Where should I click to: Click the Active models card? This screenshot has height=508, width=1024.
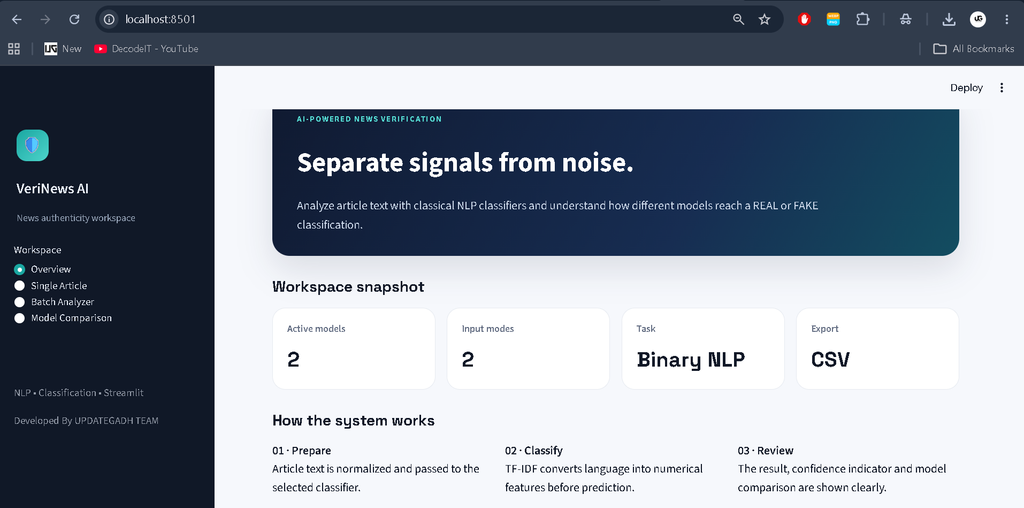pos(353,349)
